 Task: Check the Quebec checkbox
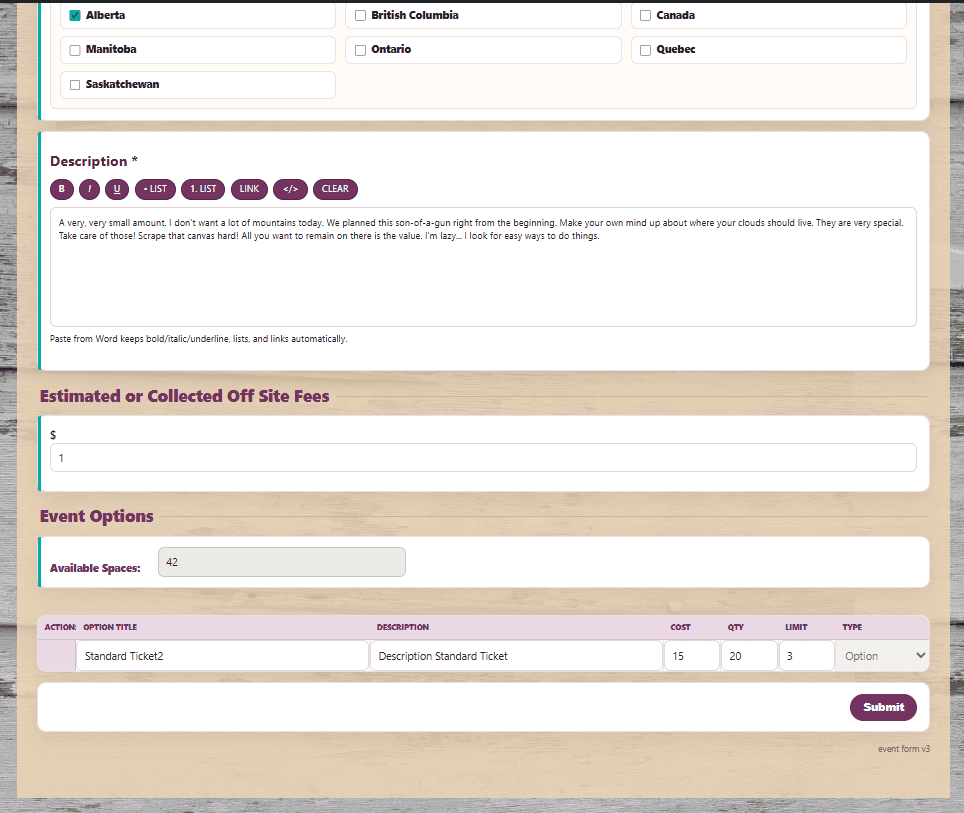[x=646, y=50]
